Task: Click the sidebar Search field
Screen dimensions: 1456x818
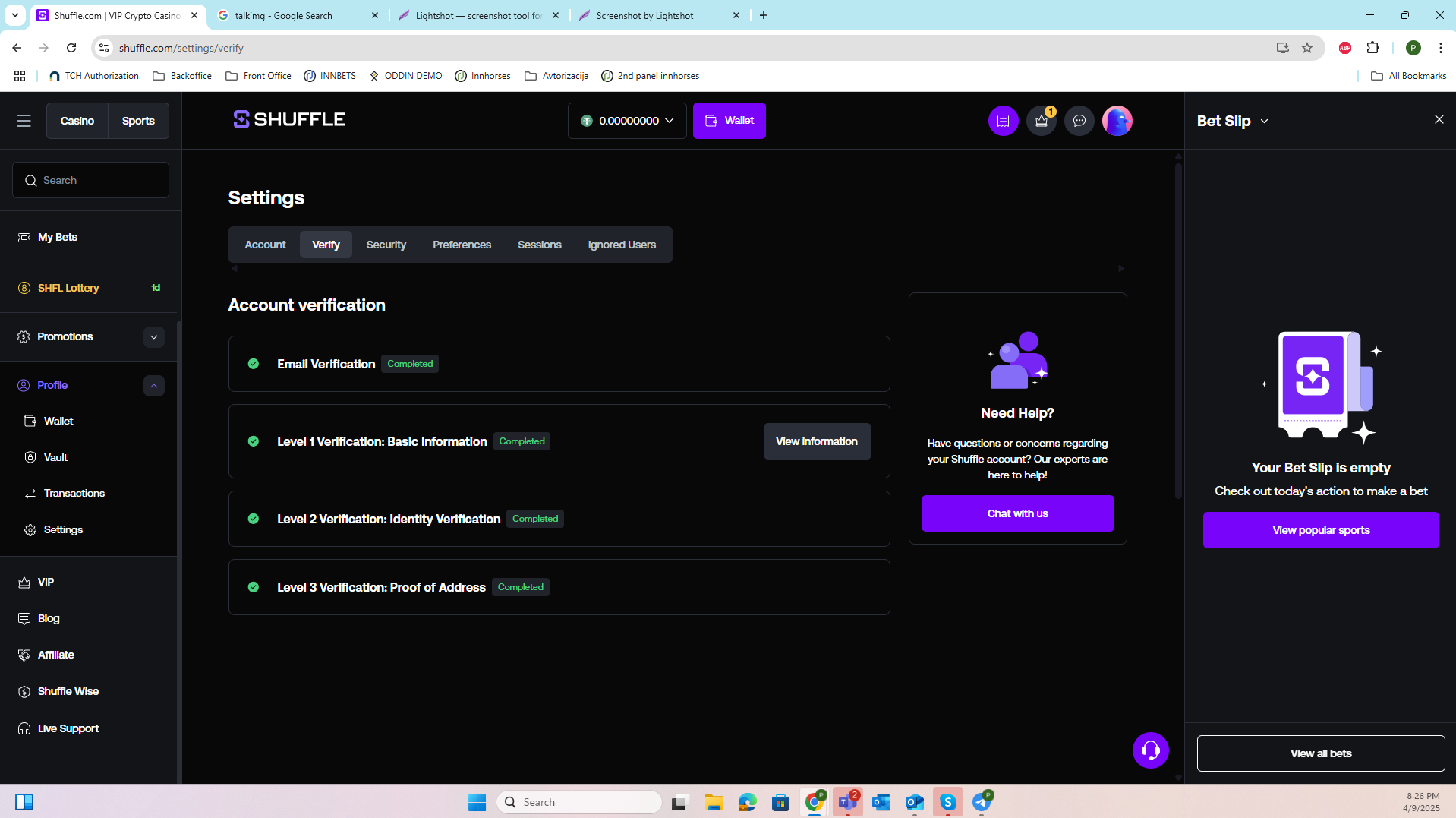Action: click(90, 180)
